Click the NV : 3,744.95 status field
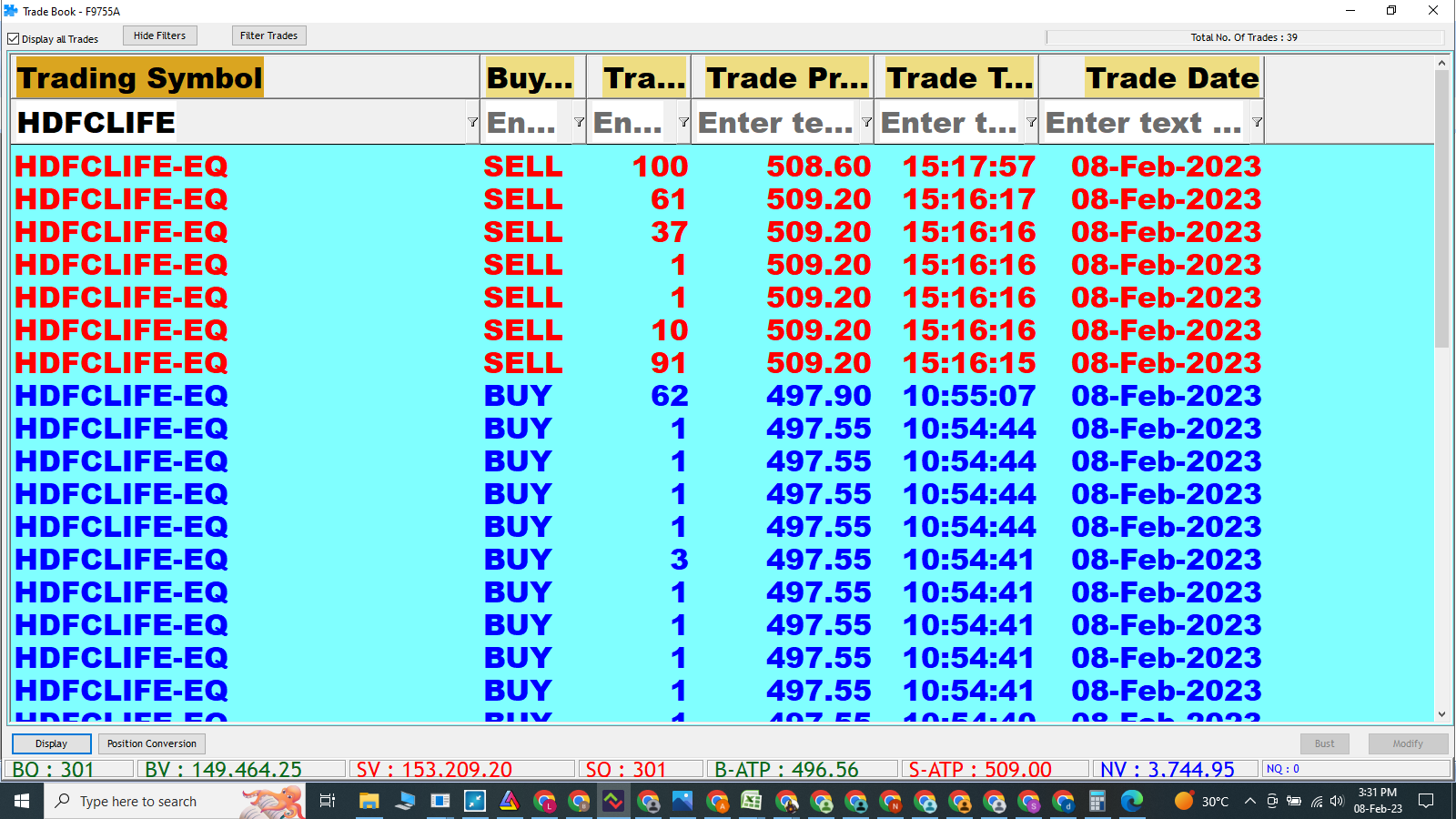Image resolution: width=1456 pixels, height=819 pixels. click(x=1176, y=769)
